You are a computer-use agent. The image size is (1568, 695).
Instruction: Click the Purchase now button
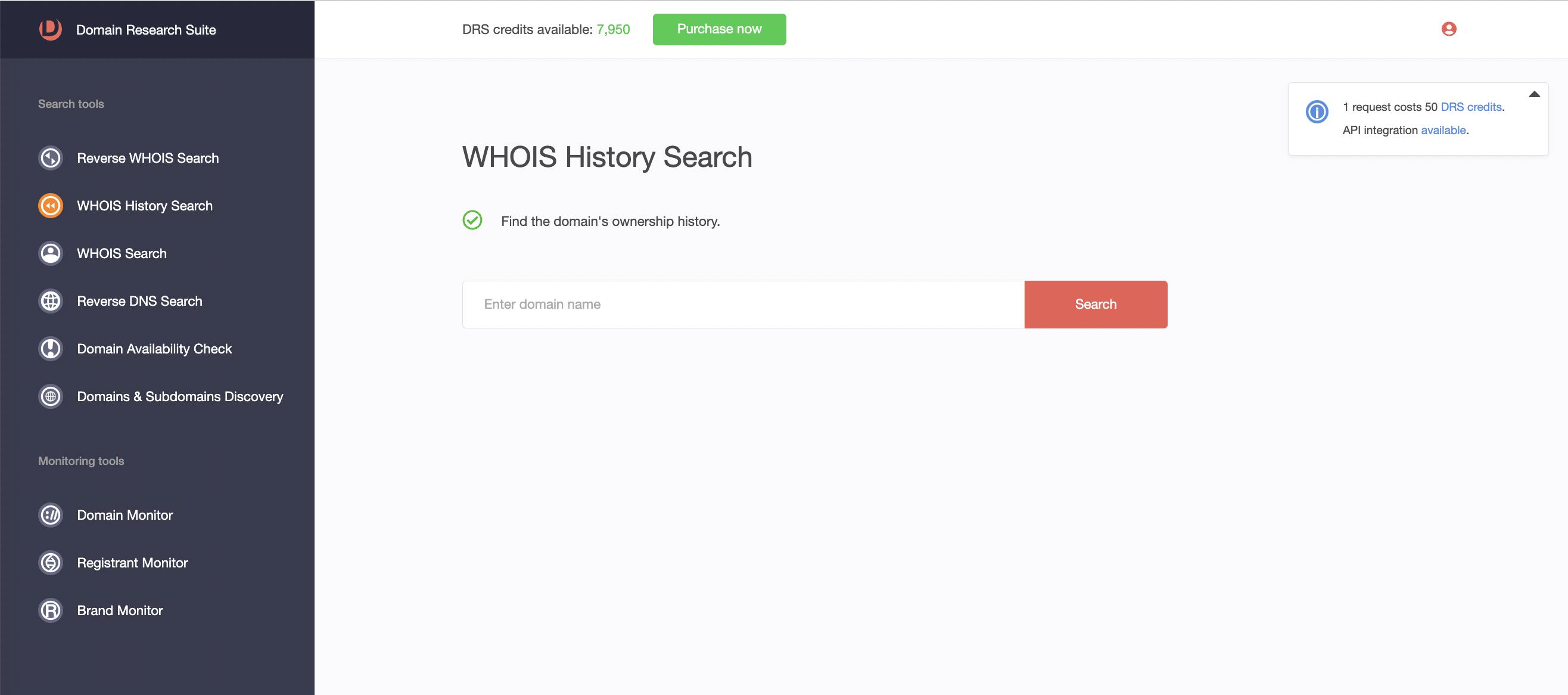(719, 29)
